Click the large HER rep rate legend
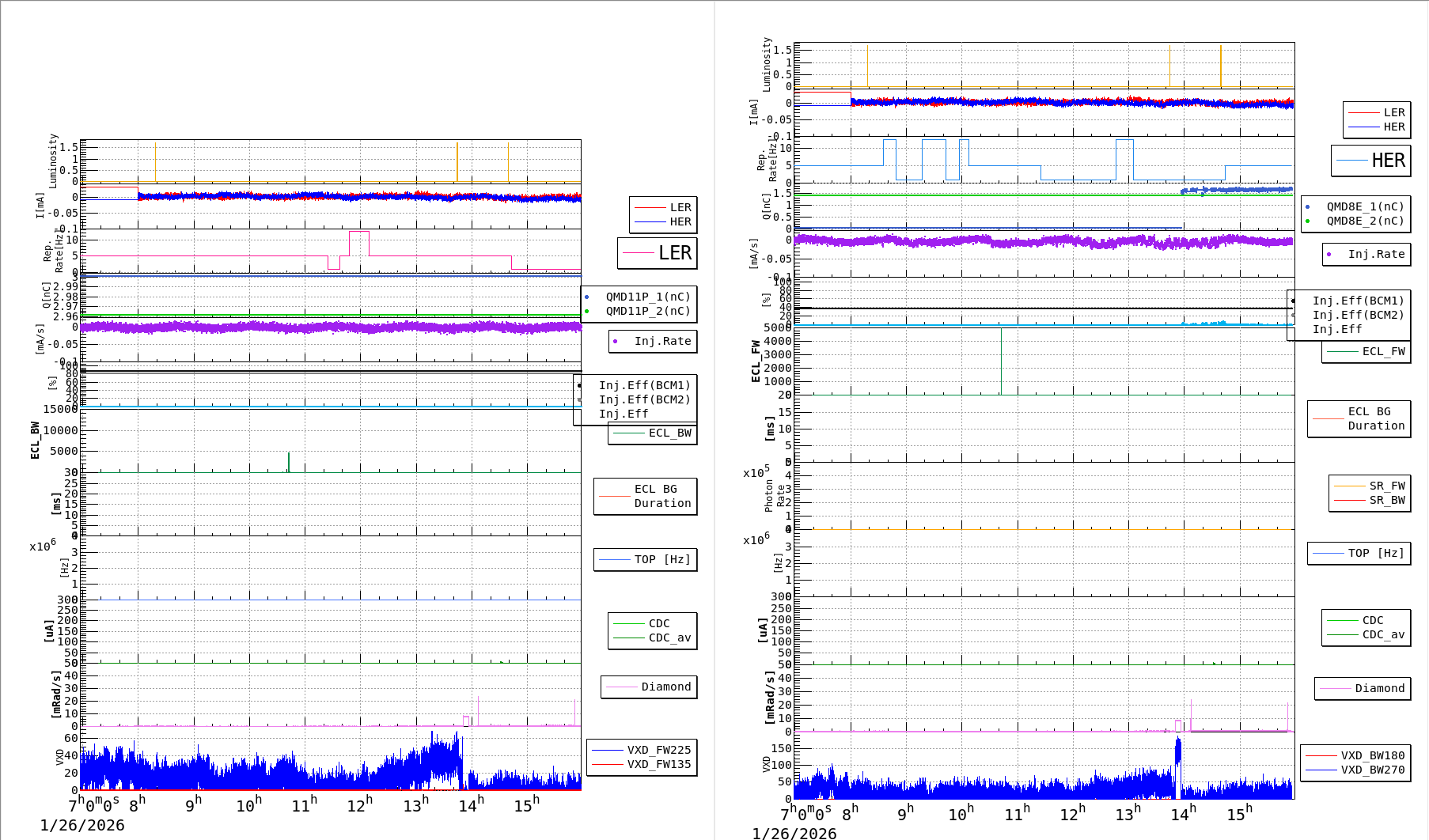This screenshot has width=1429, height=840. coord(1371,161)
